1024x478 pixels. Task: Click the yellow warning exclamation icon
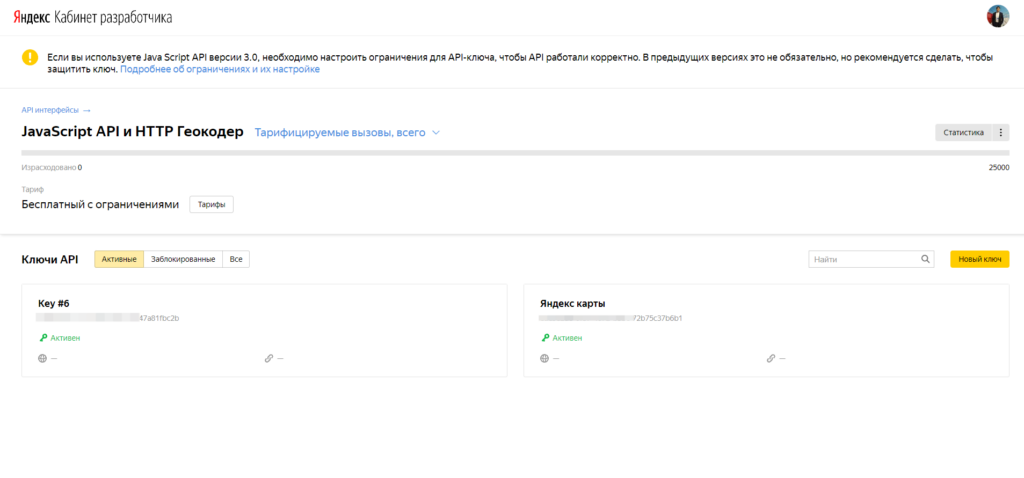pos(30,57)
